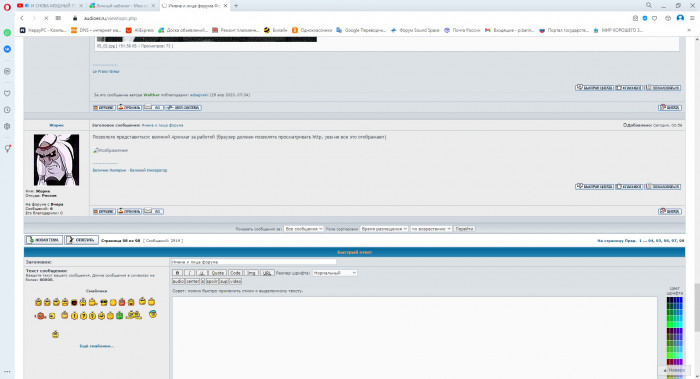The width and height of the screenshot is (700, 379).
Task: Open the history clock icon in sidebar
Action: [7, 110]
